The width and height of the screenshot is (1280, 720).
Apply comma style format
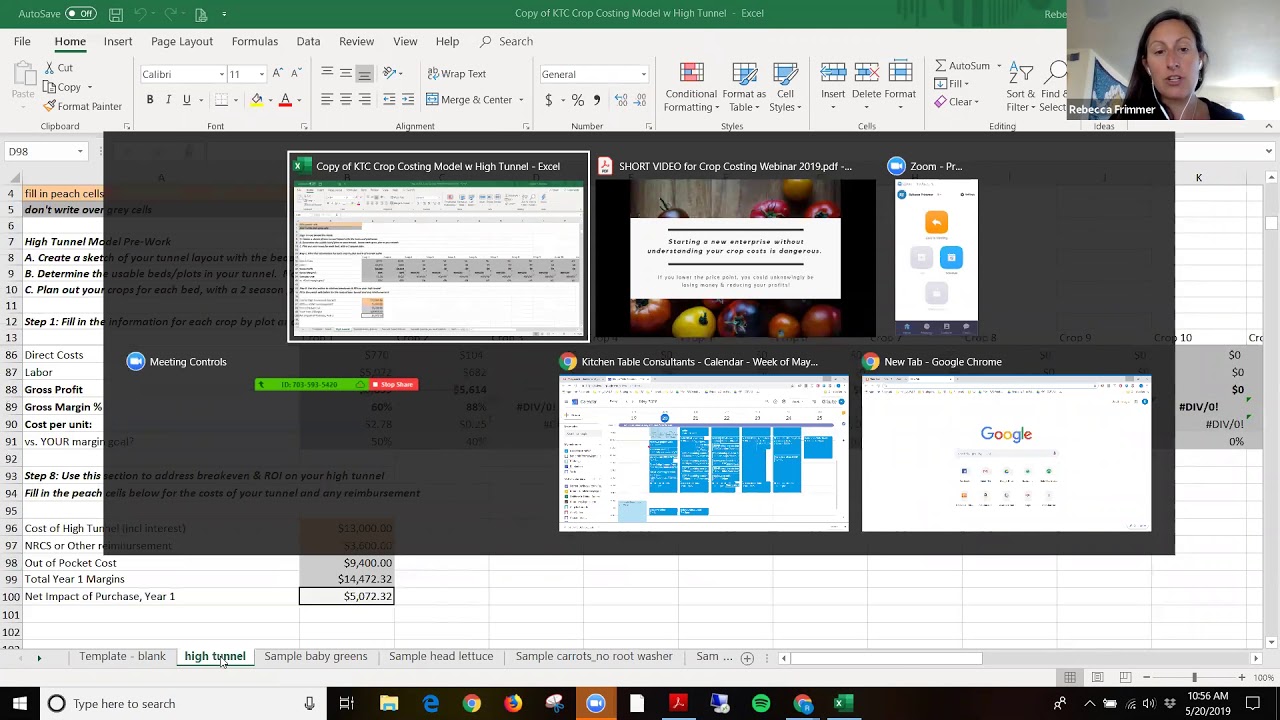pyautogui.click(x=597, y=100)
